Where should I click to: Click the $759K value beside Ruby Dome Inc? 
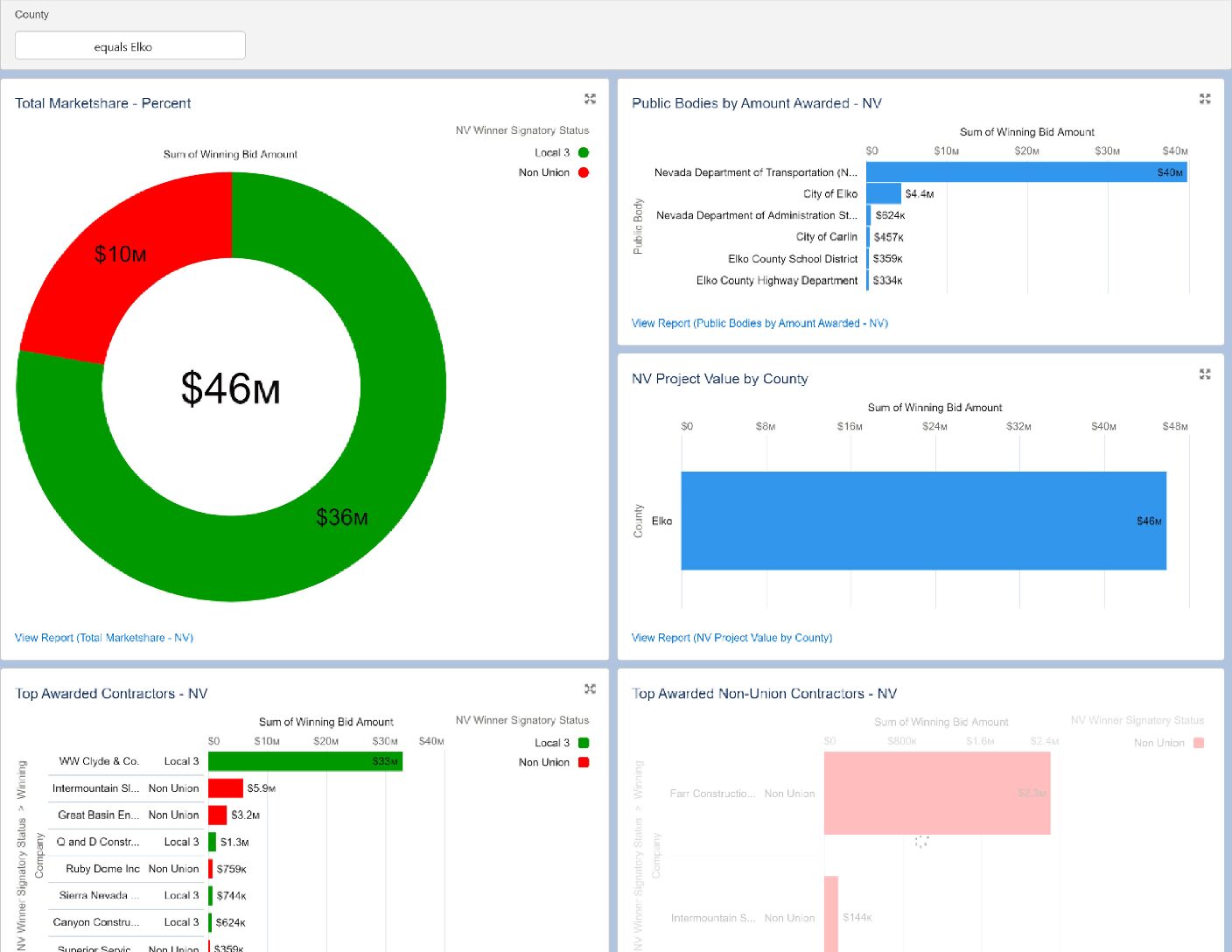(x=231, y=869)
